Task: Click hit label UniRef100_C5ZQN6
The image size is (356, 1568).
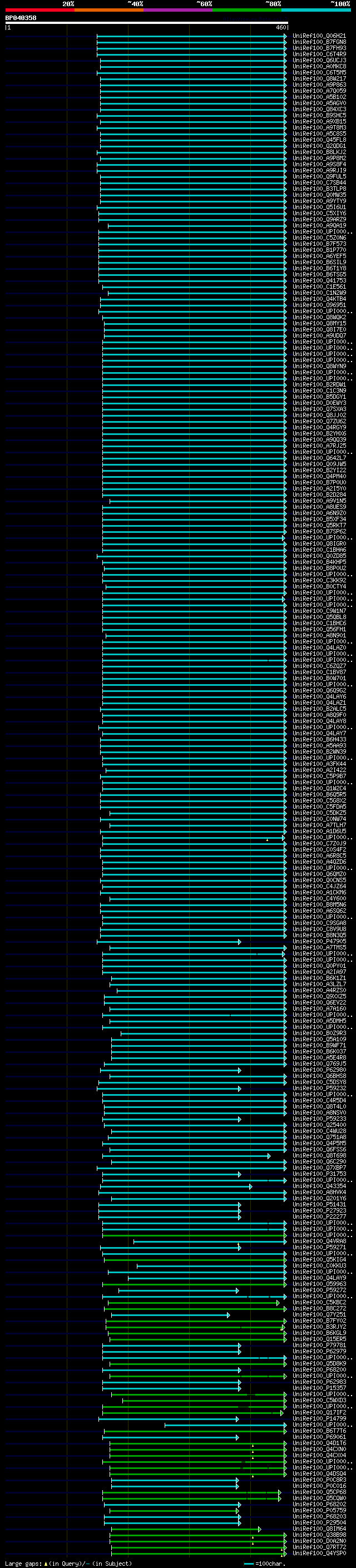Action: point(319,238)
